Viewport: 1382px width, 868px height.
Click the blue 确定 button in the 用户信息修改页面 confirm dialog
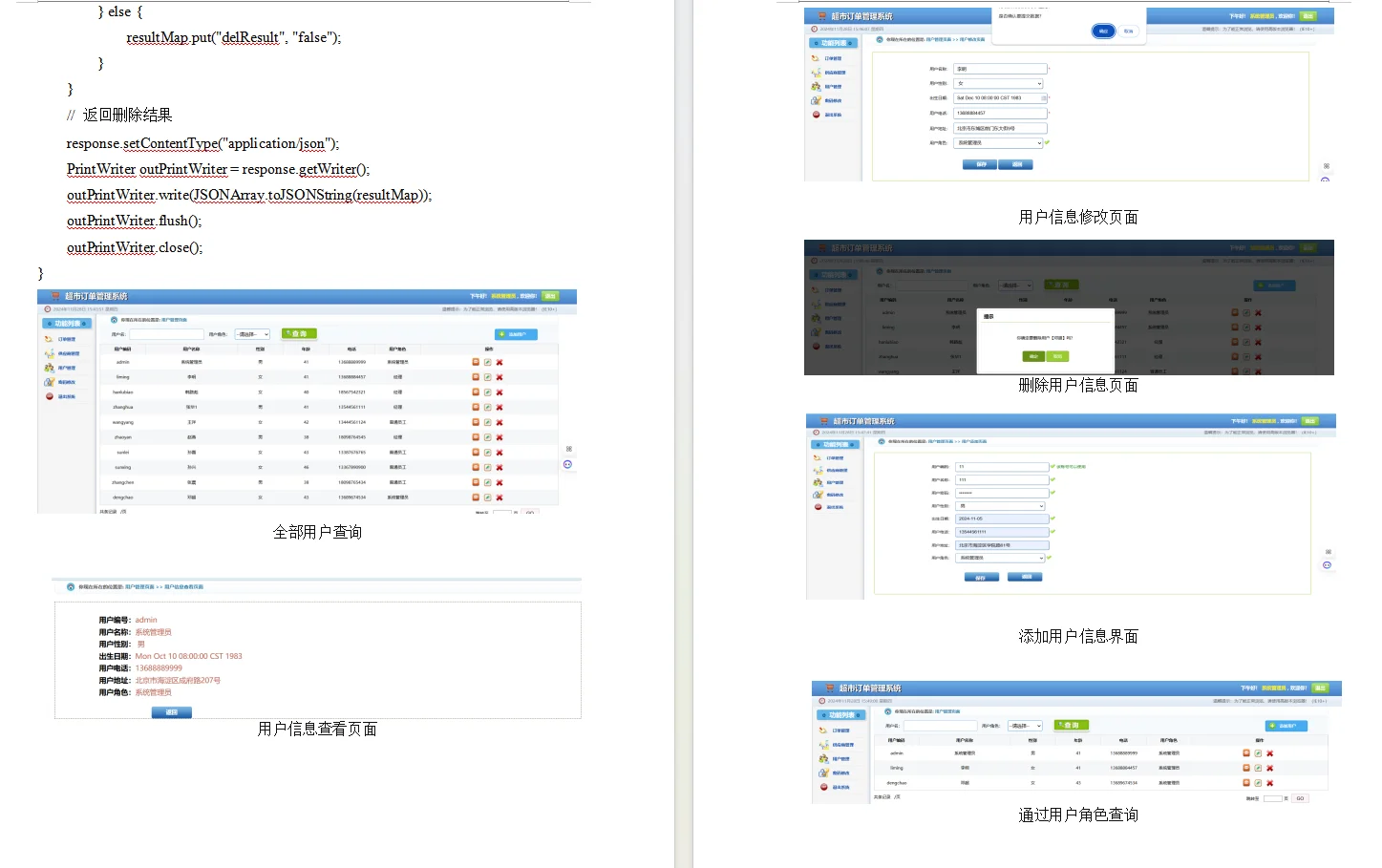1103,32
